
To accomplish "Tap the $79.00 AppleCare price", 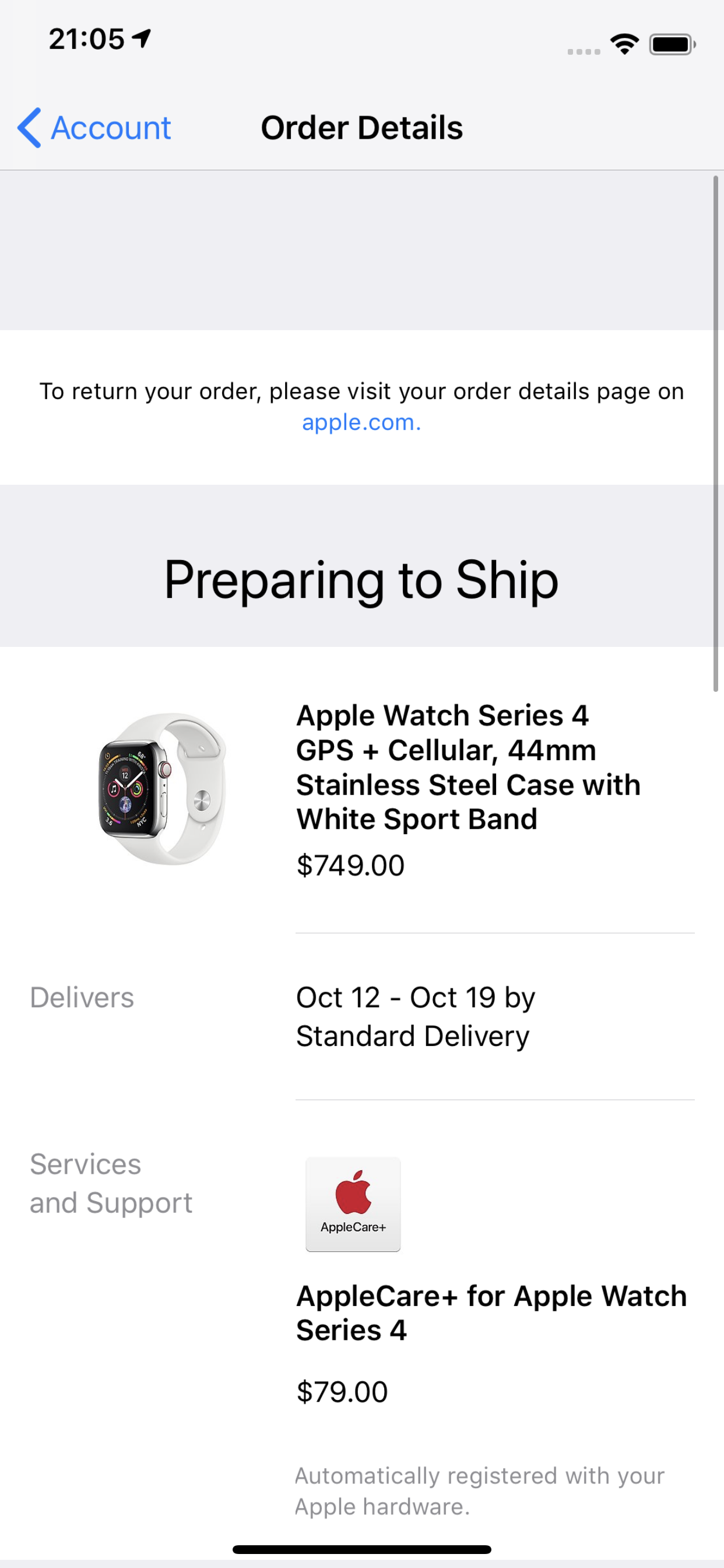I will point(342,1391).
